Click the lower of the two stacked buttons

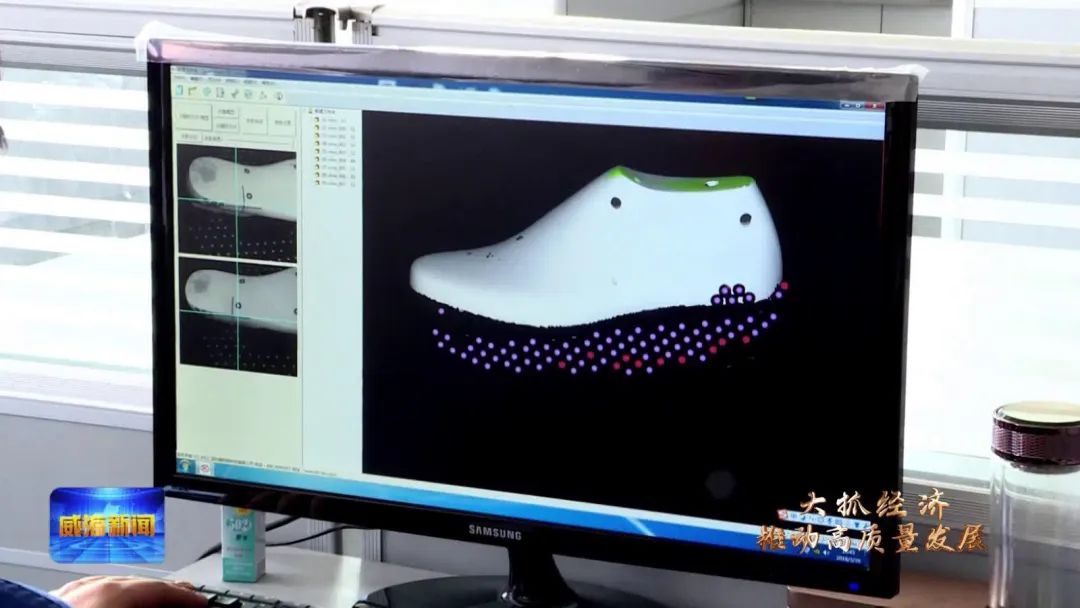pos(226,125)
